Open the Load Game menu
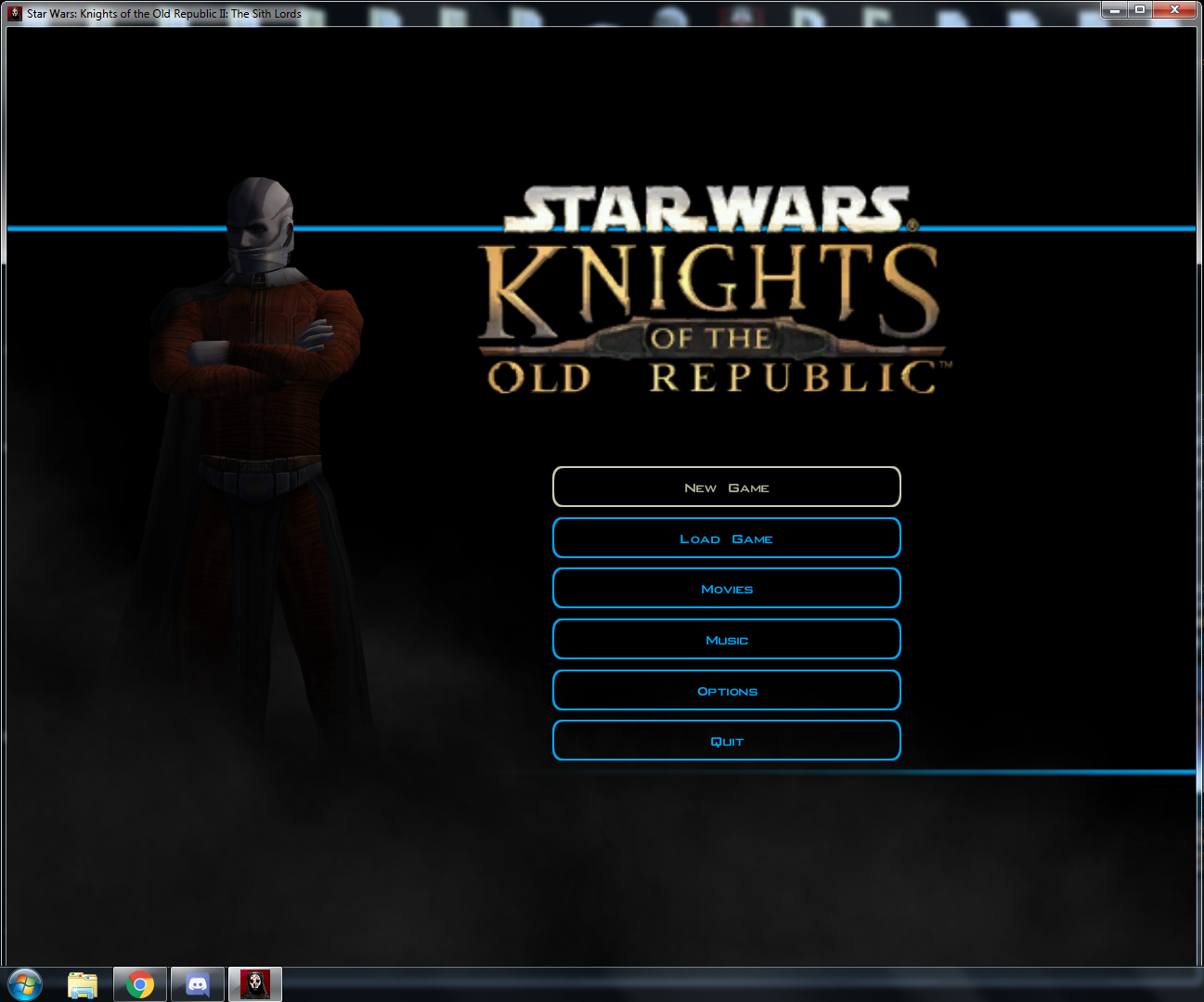1204x1002 pixels. pos(726,539)
